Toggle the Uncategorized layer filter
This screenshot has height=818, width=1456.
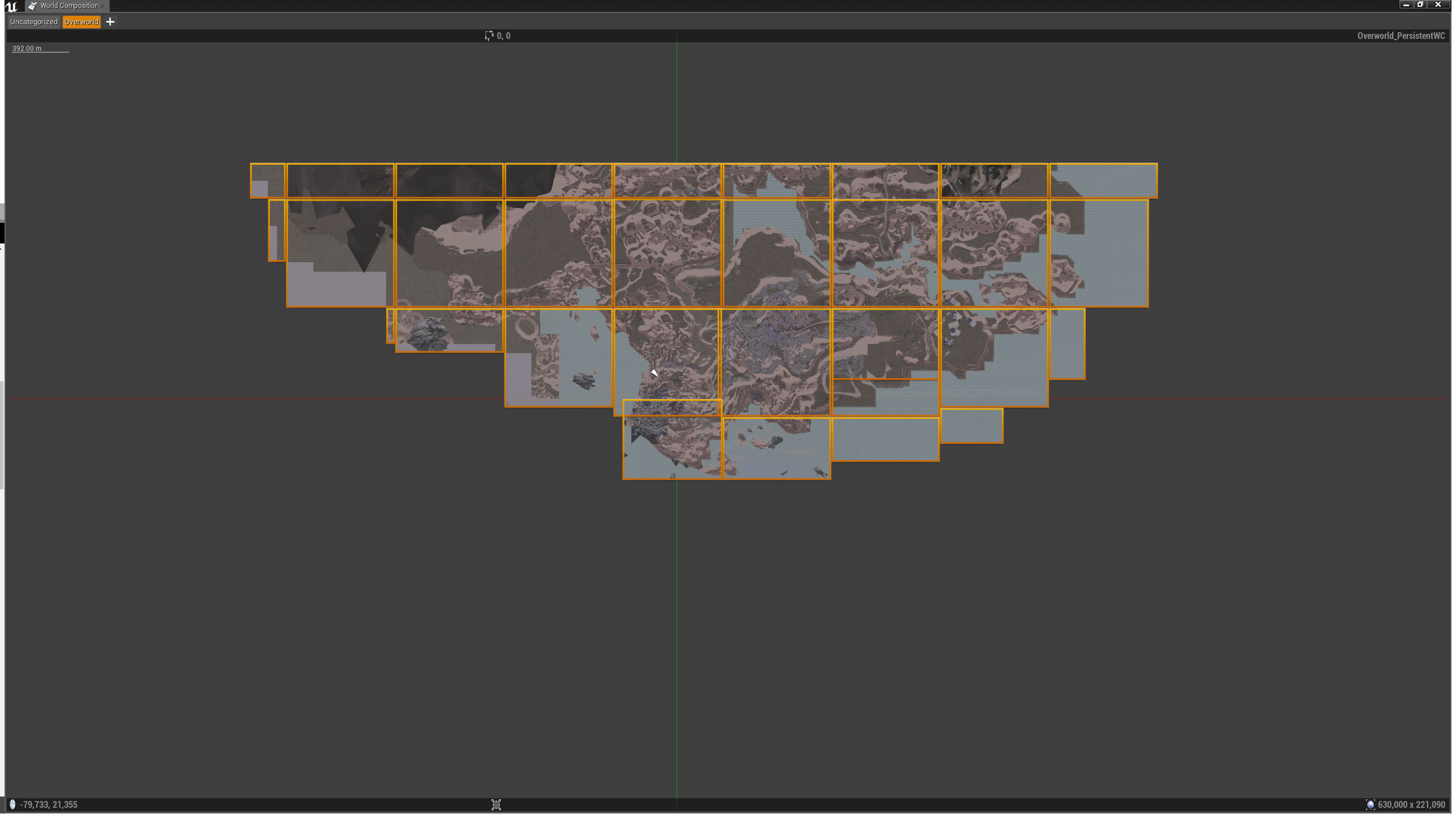34,22
